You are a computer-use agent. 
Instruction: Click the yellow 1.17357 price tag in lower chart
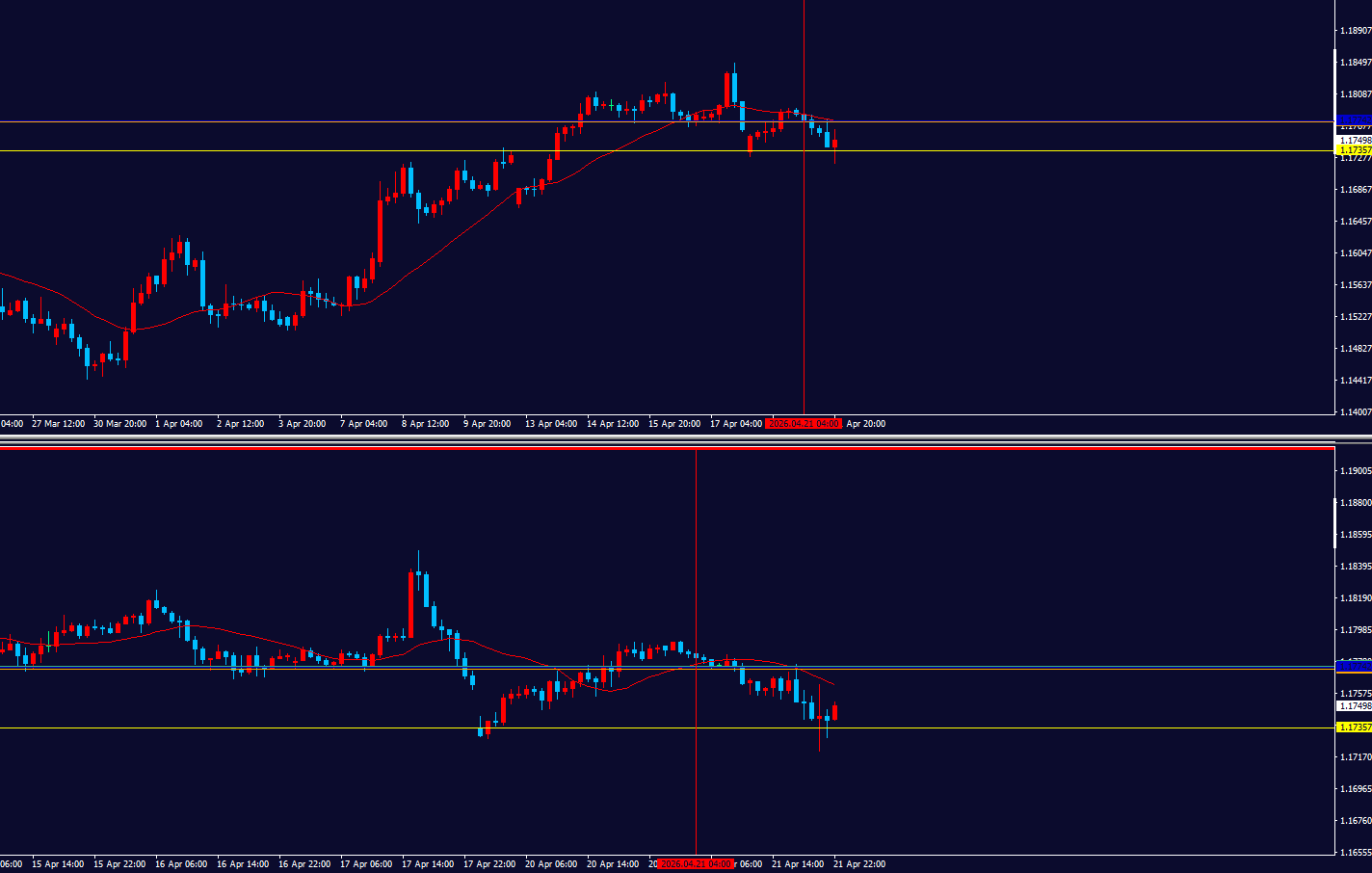[1354, 727]
